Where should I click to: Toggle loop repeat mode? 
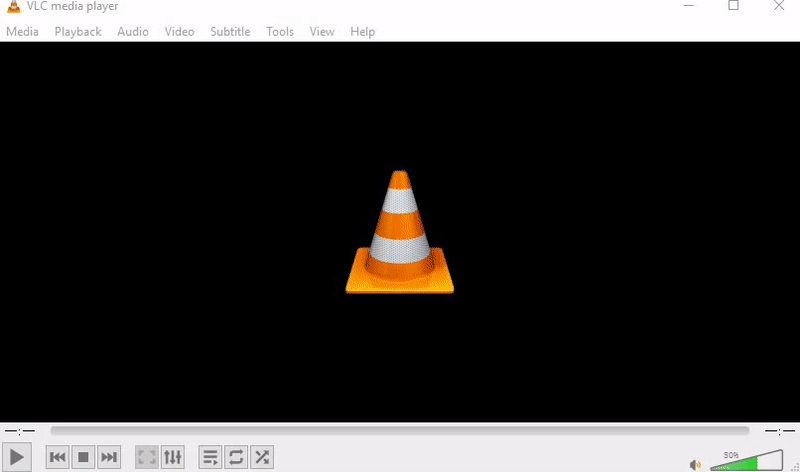point(236,457)
